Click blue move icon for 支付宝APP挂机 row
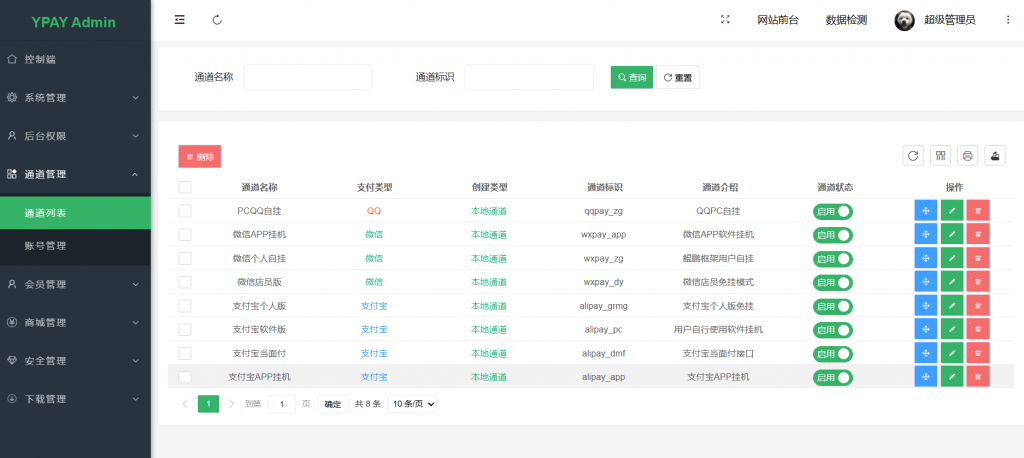This screenshot has height=458, width=1024. click(925, 377)
